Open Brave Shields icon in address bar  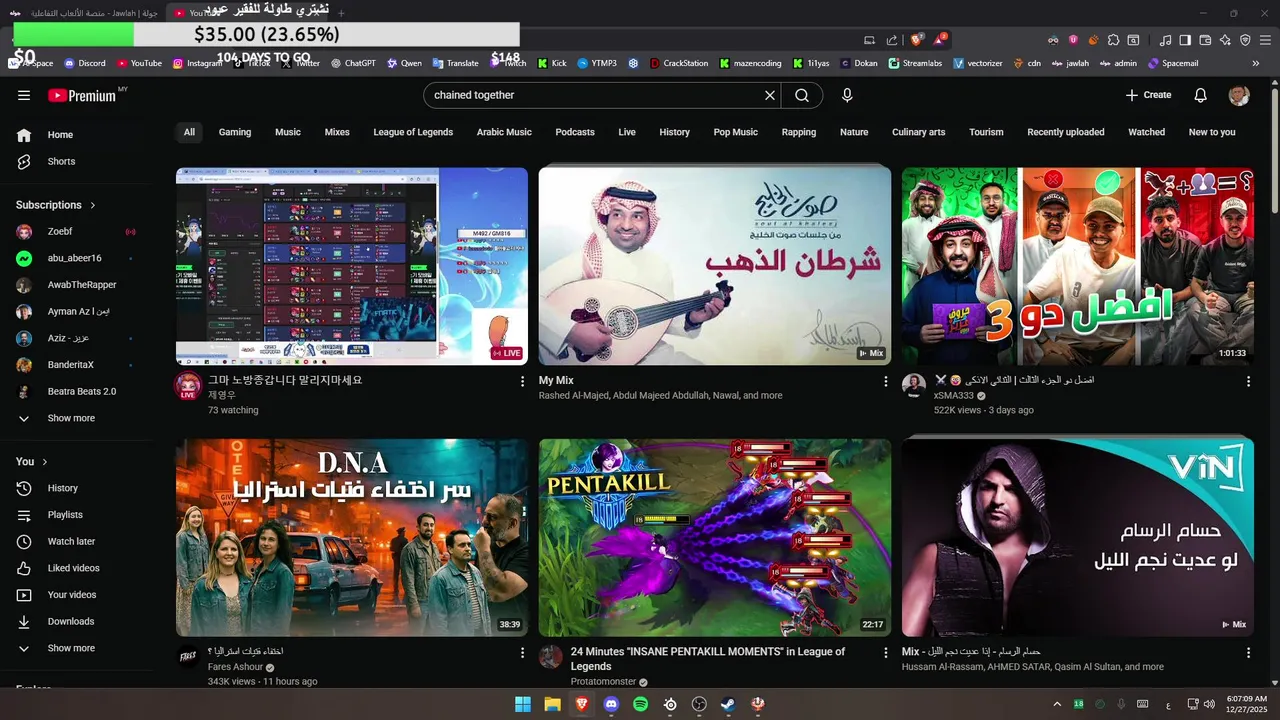(x=916, y=40)
